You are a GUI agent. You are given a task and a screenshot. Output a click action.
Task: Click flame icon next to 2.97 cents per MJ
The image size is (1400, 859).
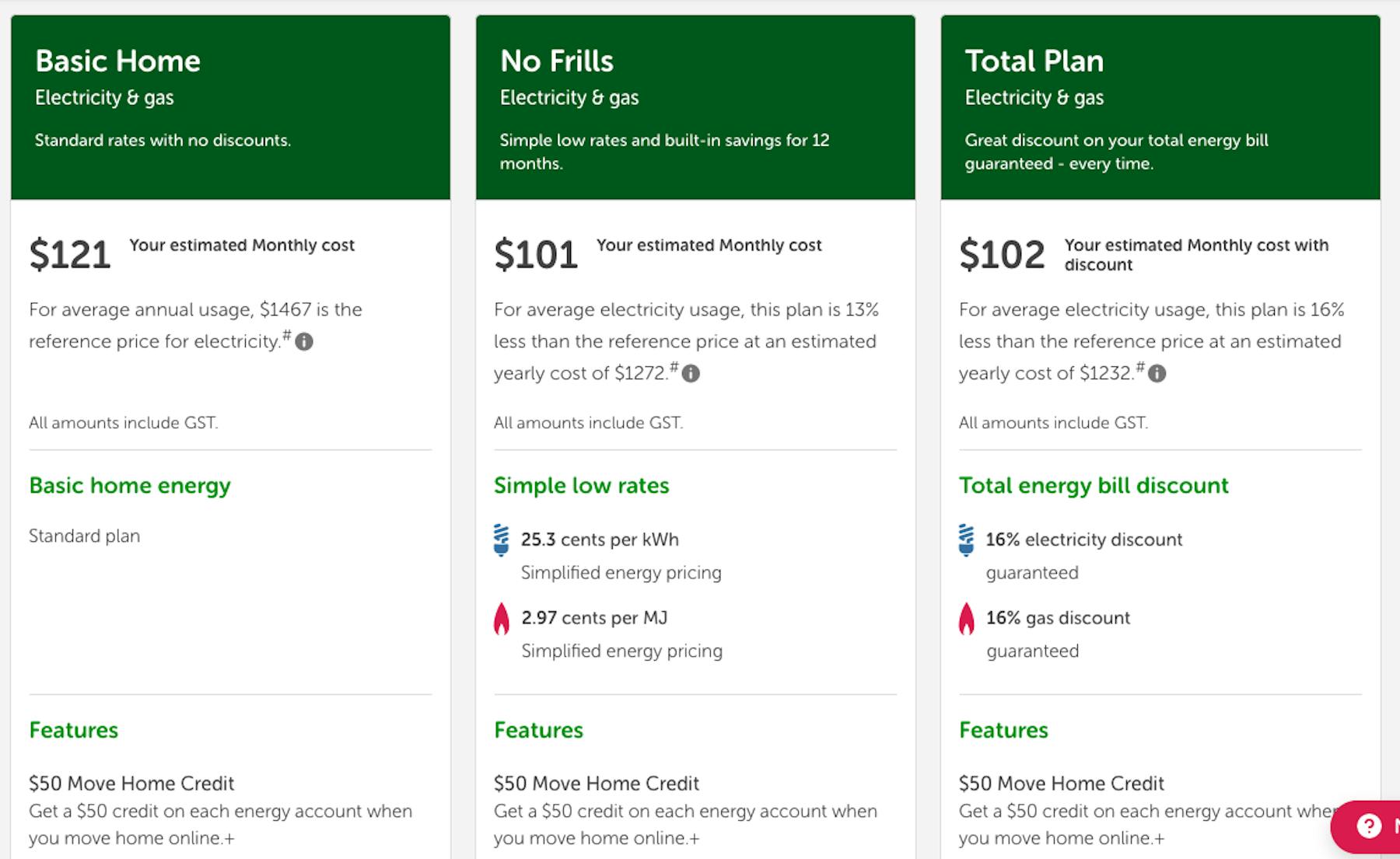502,619
